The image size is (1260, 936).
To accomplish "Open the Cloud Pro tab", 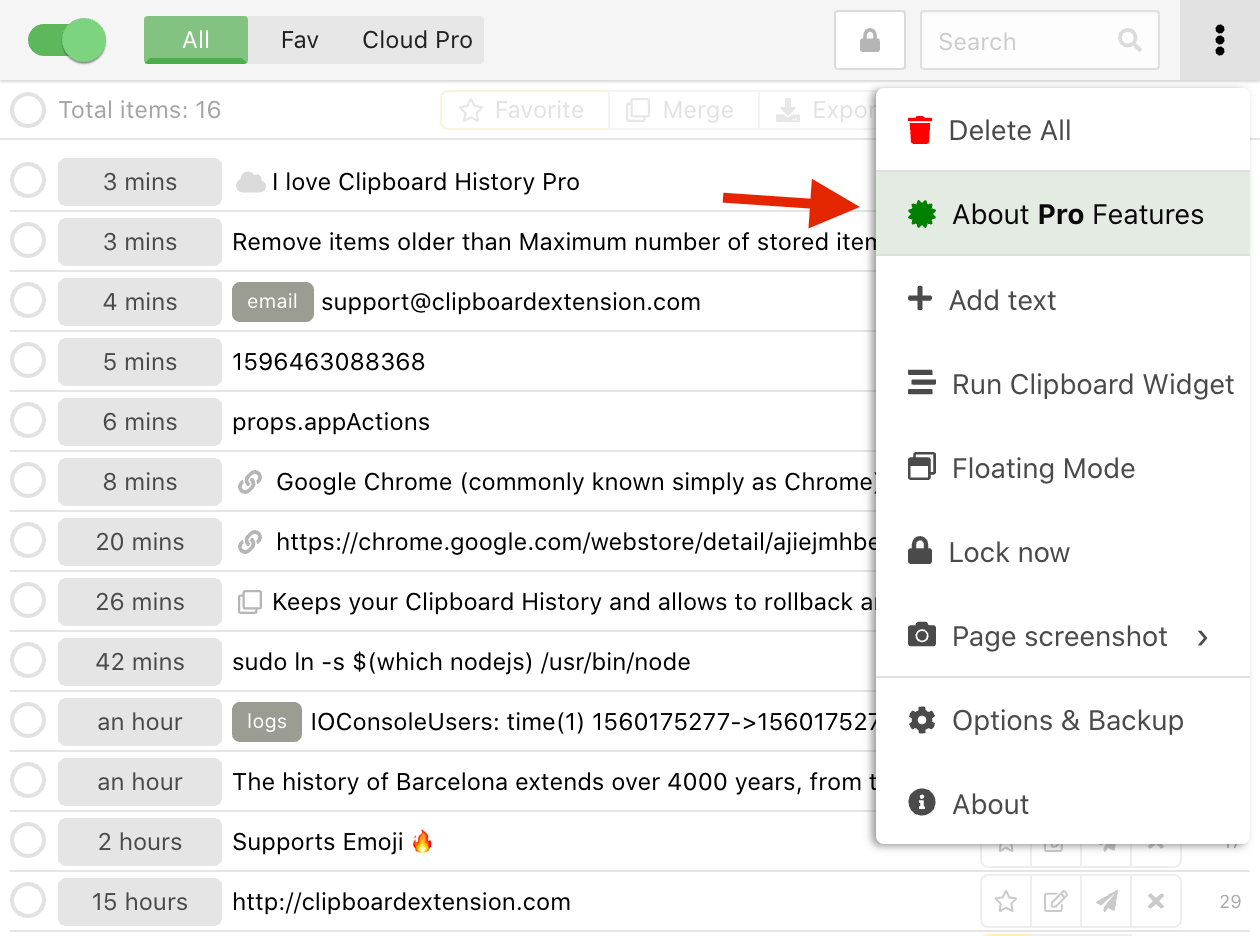I will (417, 40).
